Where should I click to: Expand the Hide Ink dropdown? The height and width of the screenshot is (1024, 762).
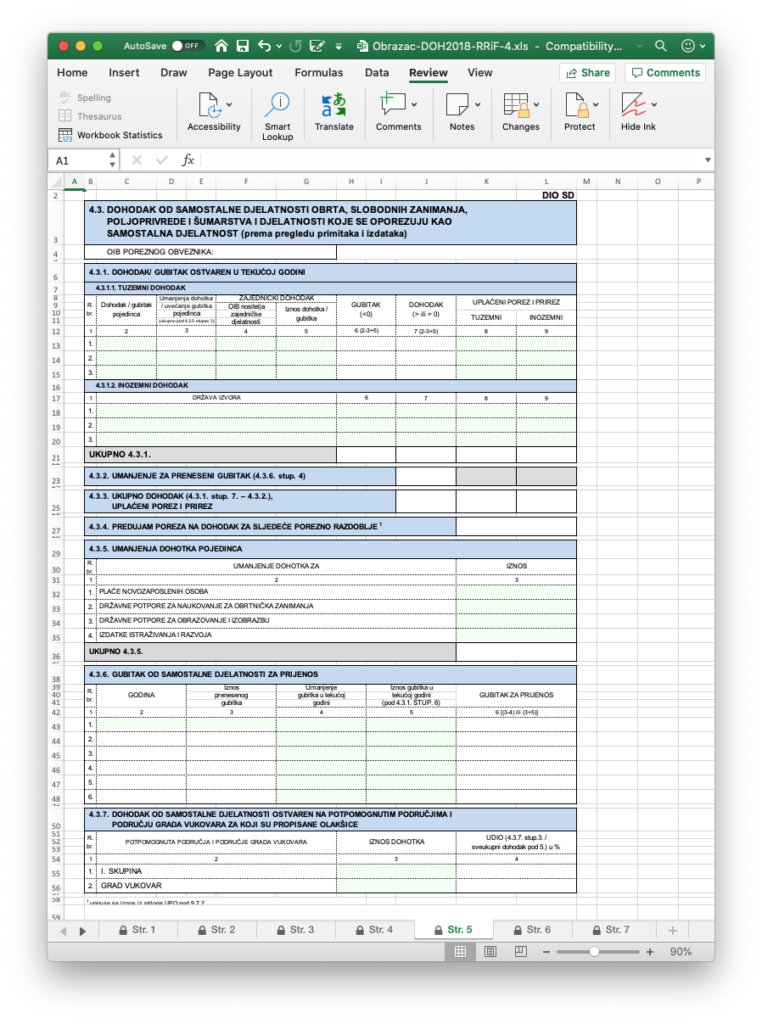pos(651,103)
